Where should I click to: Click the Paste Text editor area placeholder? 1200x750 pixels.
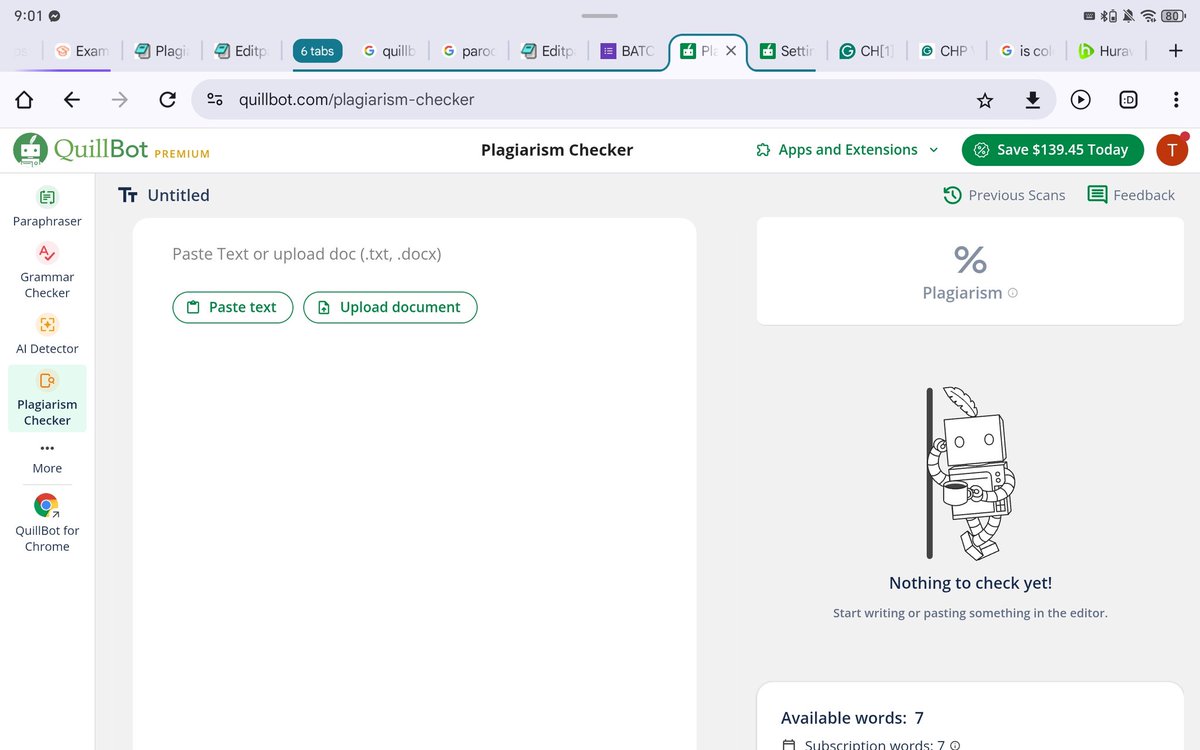coord(306,254)
